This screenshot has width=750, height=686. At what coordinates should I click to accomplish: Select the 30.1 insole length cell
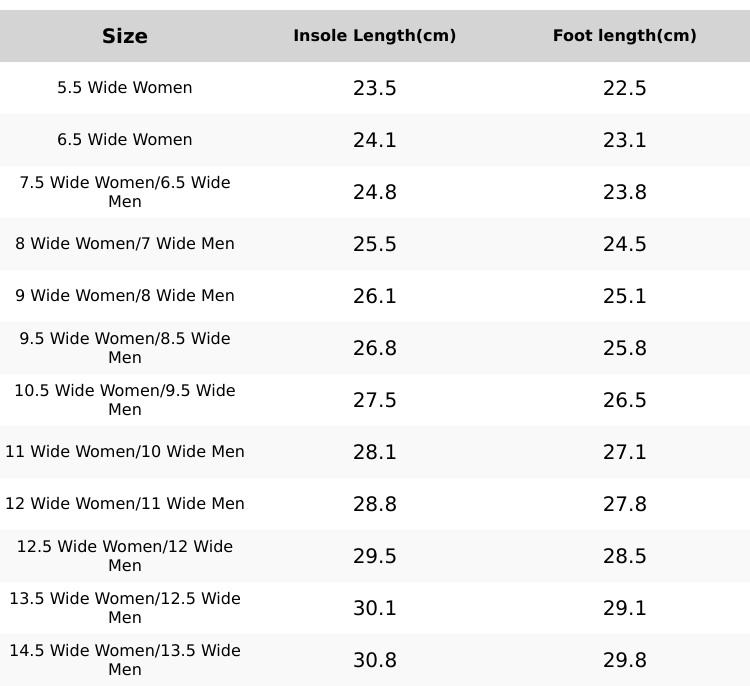click(x=375, y=608)
